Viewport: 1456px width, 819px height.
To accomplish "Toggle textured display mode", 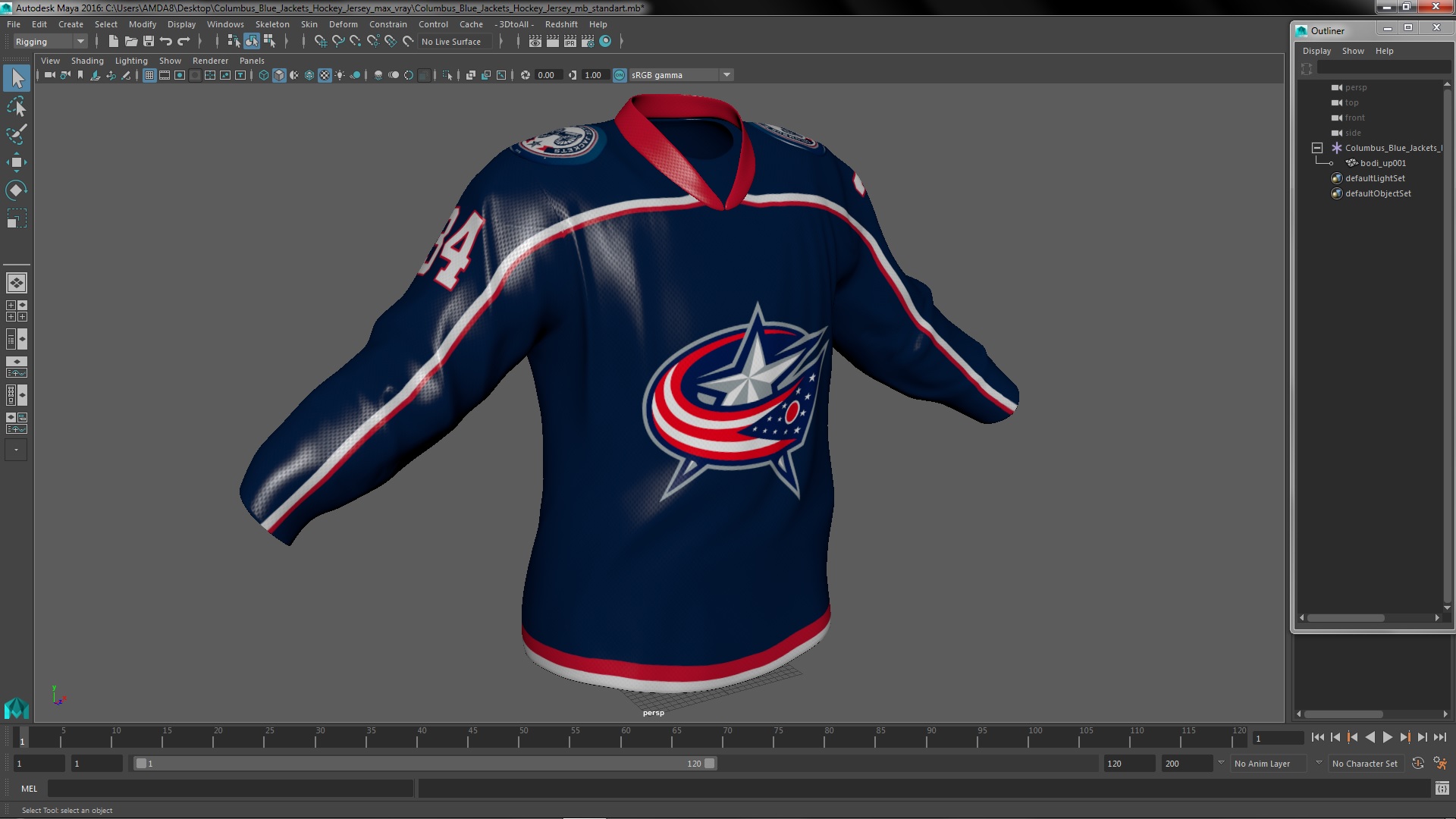I will pyautogui.click(x=325, y=75).
